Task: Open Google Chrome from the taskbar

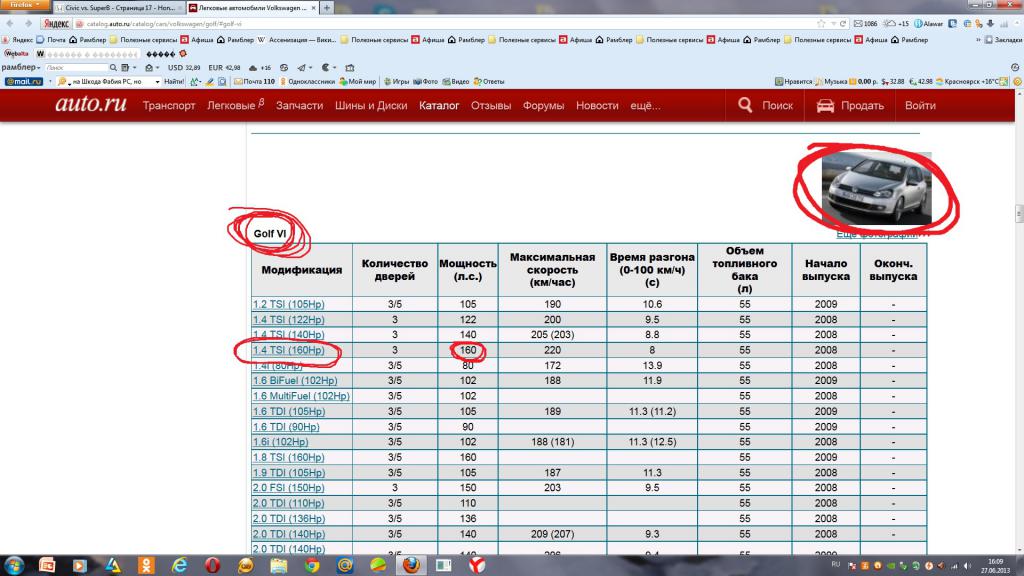Action: coord(311,565)
